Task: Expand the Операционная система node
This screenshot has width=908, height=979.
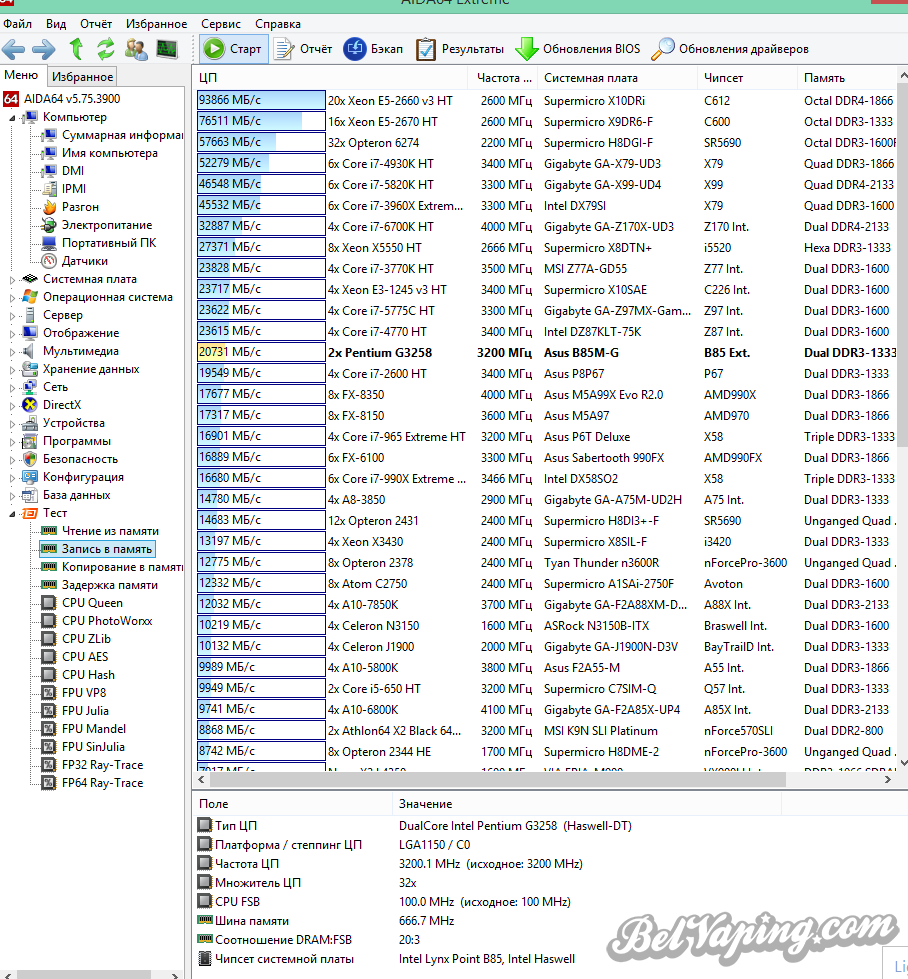Action: pos(12,298)
